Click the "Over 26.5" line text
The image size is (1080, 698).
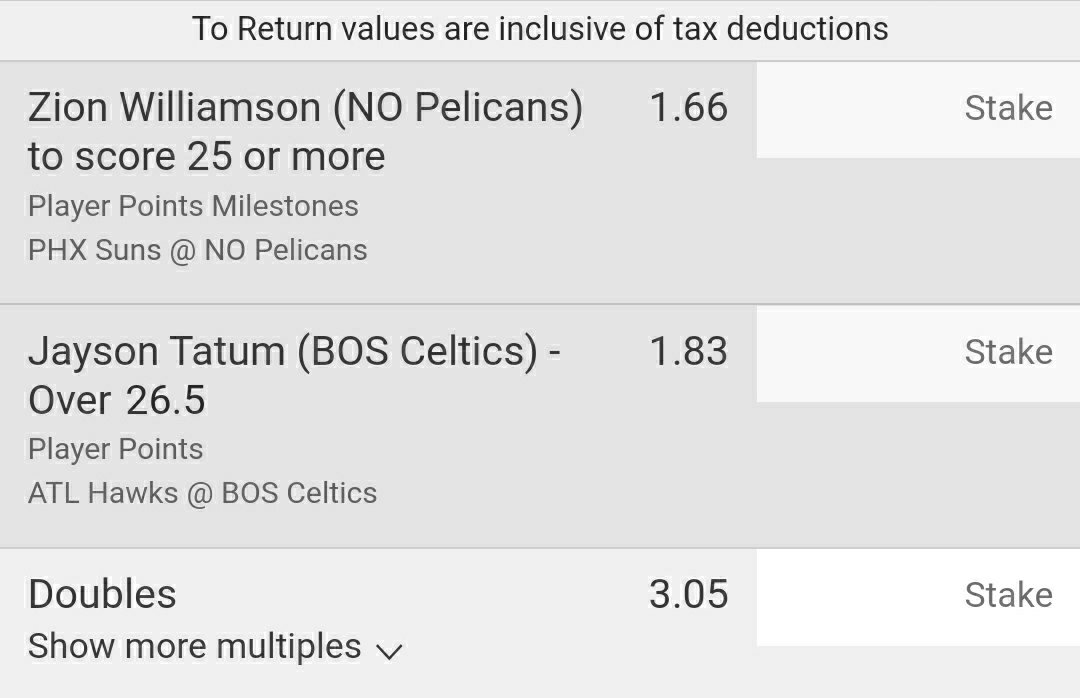116,401
